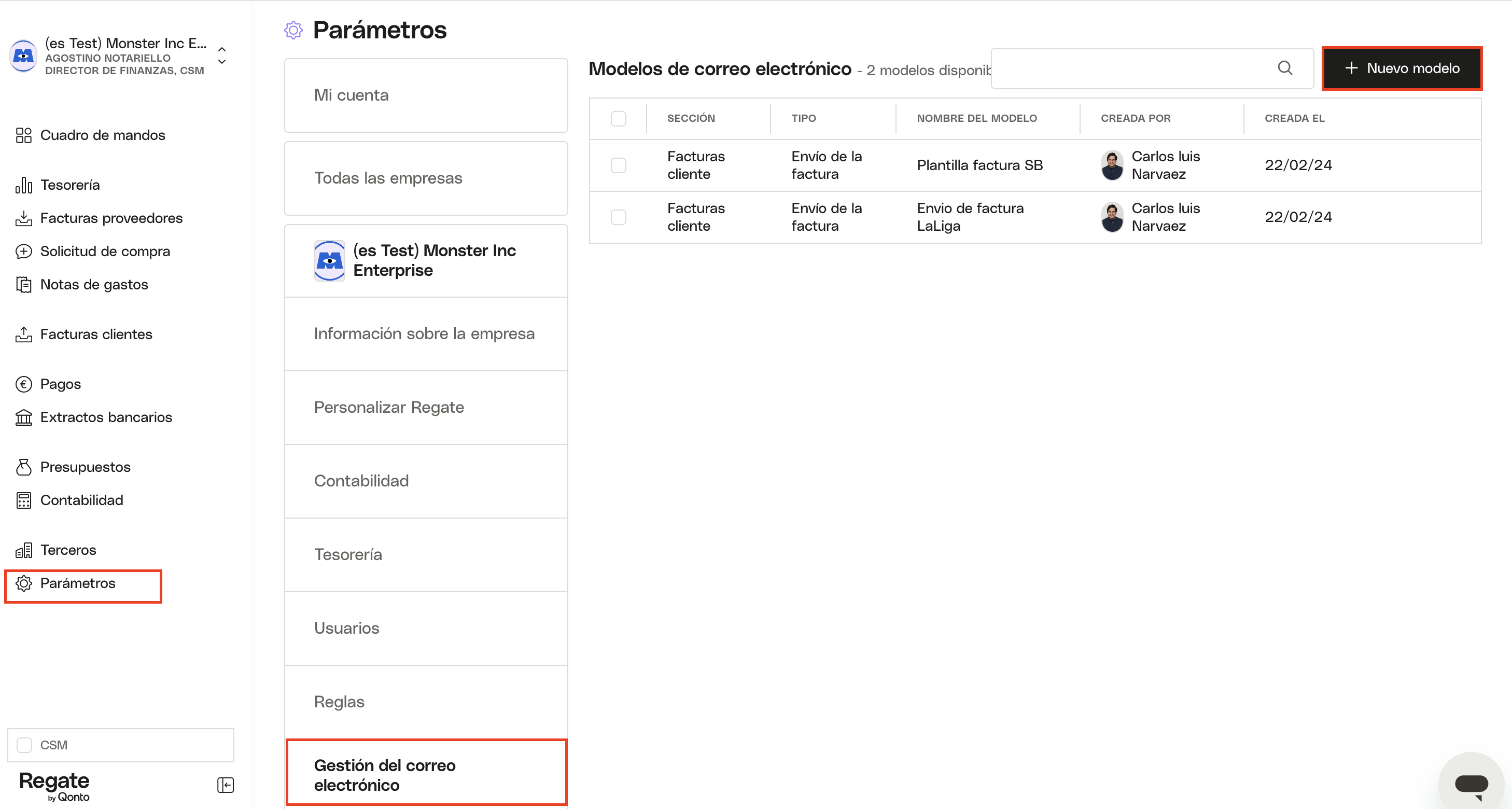
Task: Toggle the CSM checkbox
Action: (25, 745)
